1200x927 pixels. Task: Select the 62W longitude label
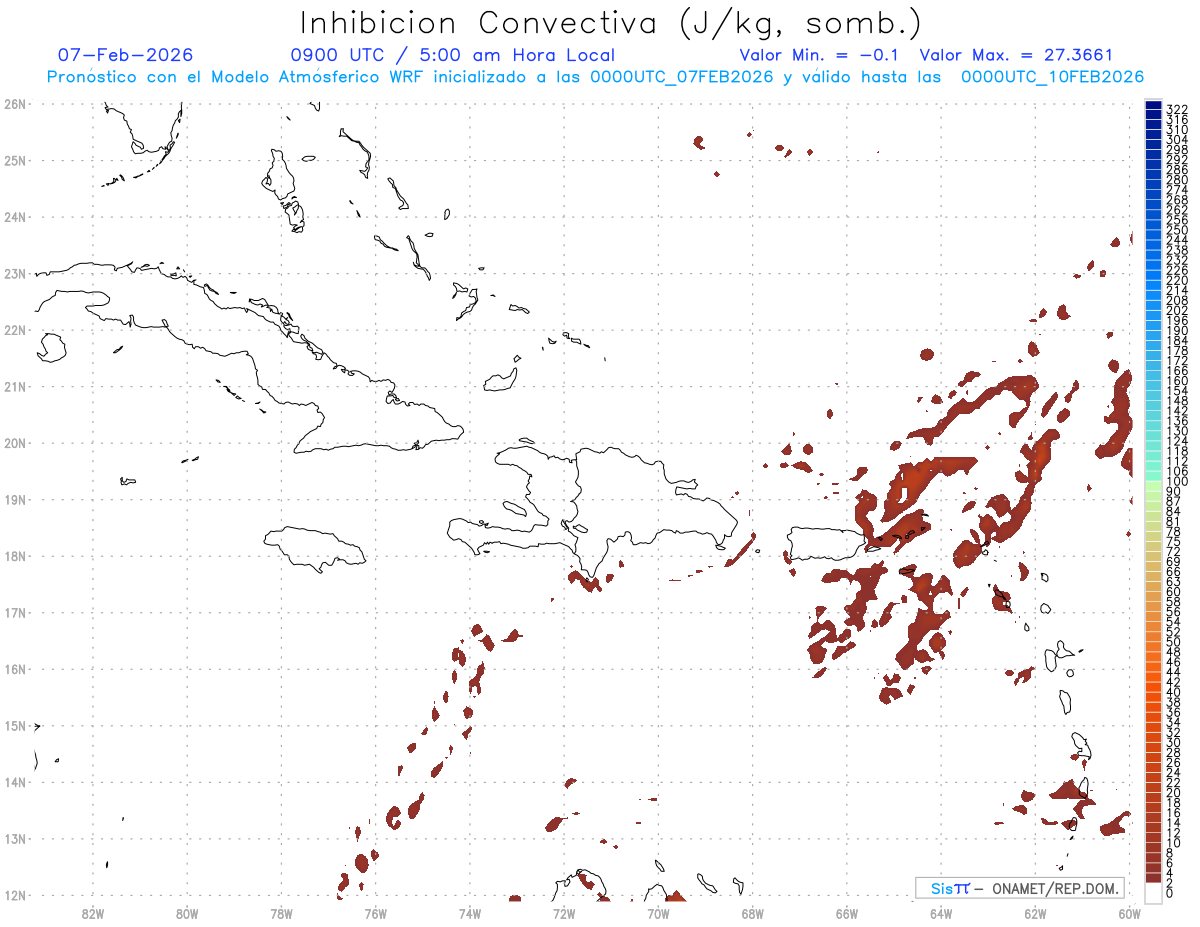coord(1036,913)
